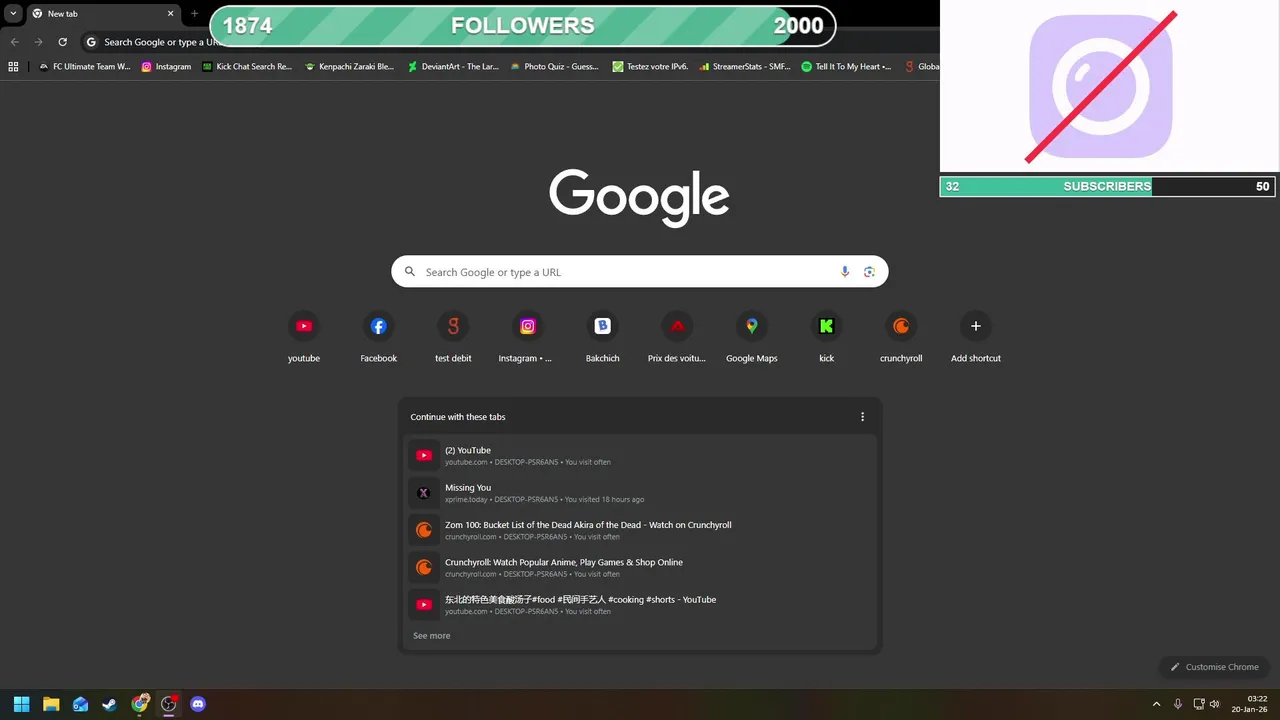Image resolution: width=1280 pixels, height=720 pixels.
Task: Open Crunchyroll: Watch Popular Anime tab
Action: 640,567
